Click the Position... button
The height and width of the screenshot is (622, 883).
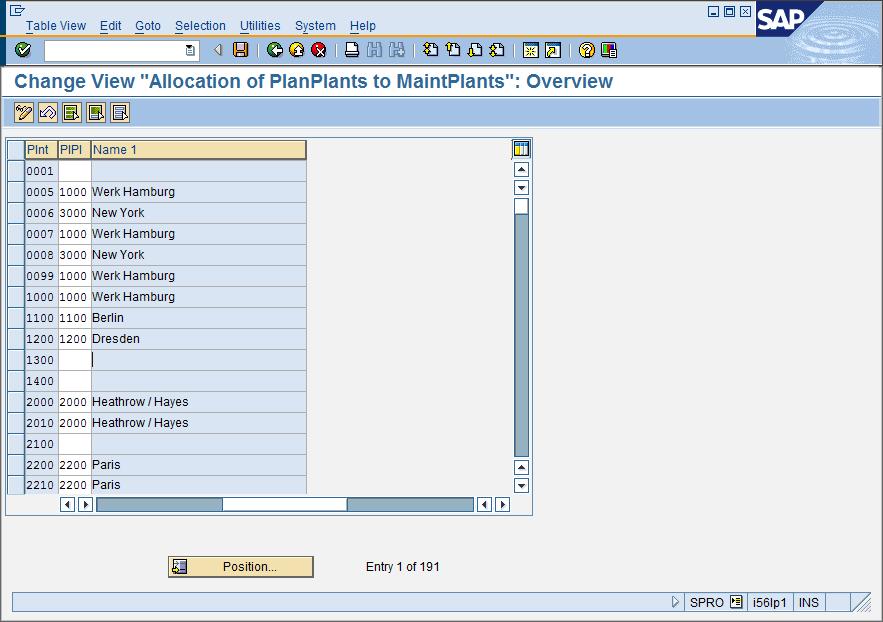240,567
